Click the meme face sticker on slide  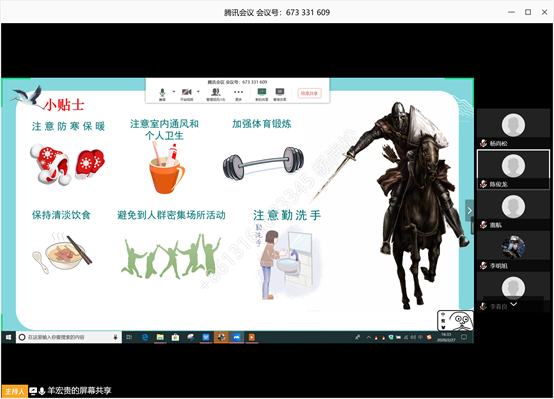455,320
